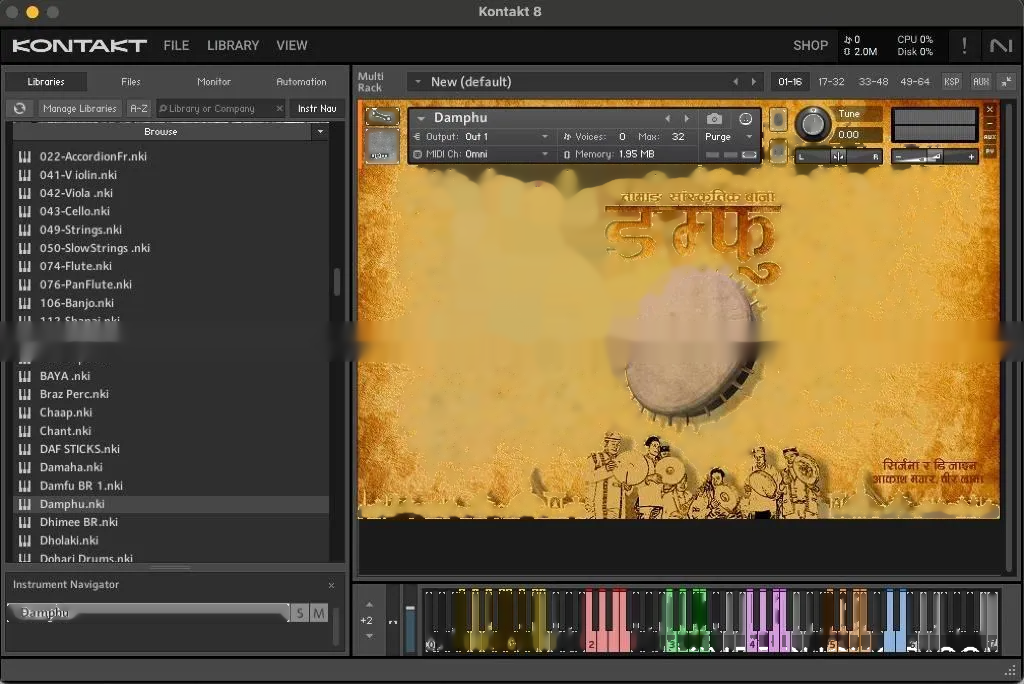Open the LIBRARY menu
This screenshot has height=684, width=1024.
(233, 45)
